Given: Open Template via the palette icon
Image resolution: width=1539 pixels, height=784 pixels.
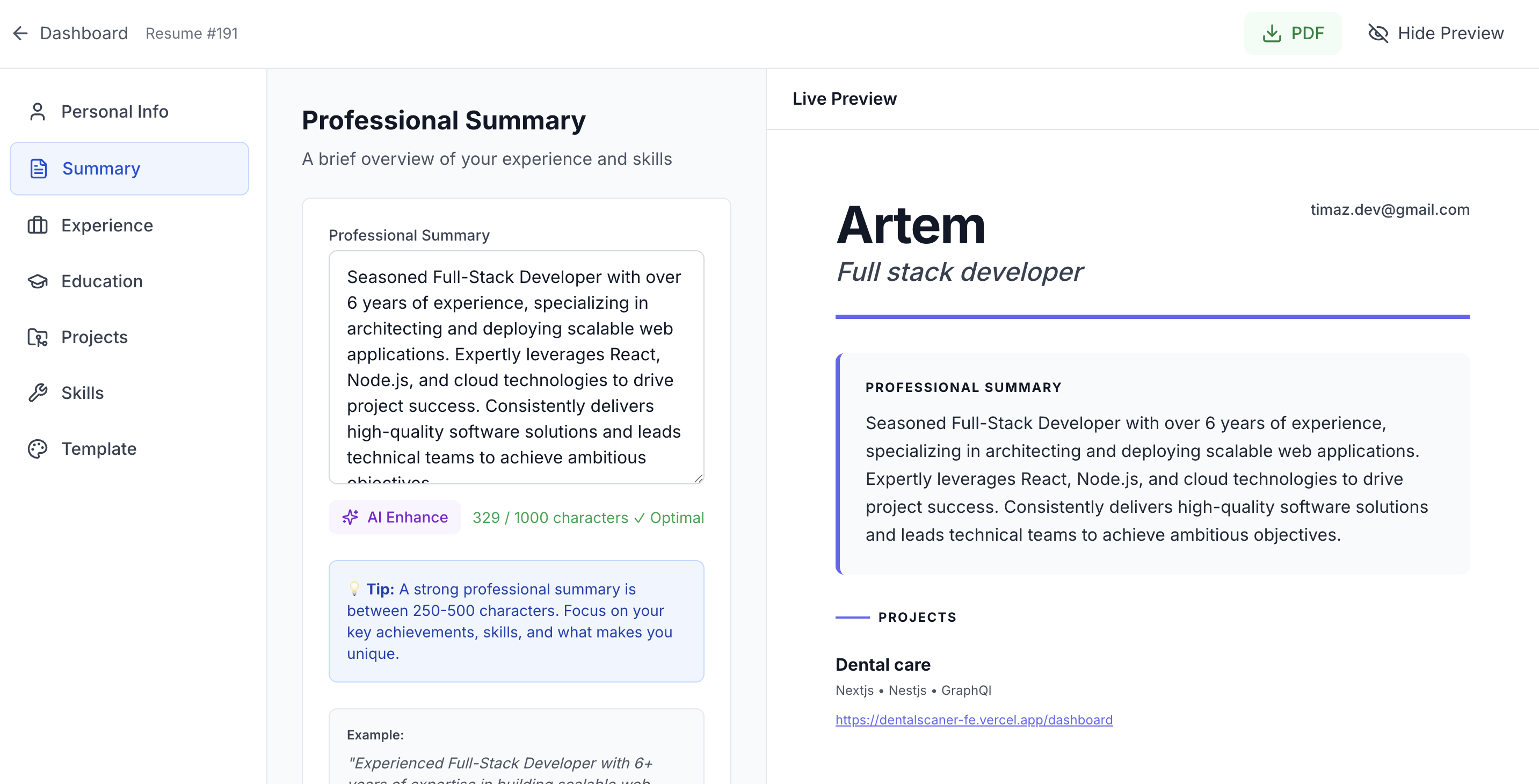Looking at the screenshot, I should coord(38,448).
